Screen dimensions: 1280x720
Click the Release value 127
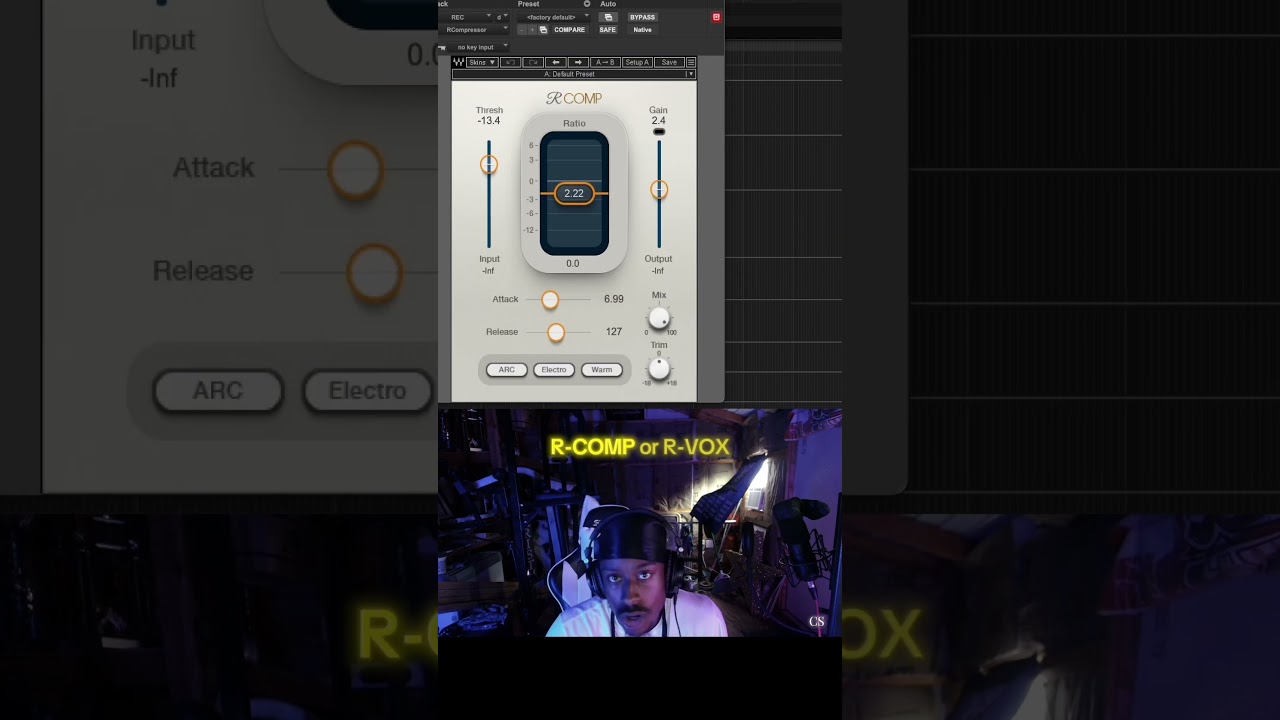click(x=613, y=332)
